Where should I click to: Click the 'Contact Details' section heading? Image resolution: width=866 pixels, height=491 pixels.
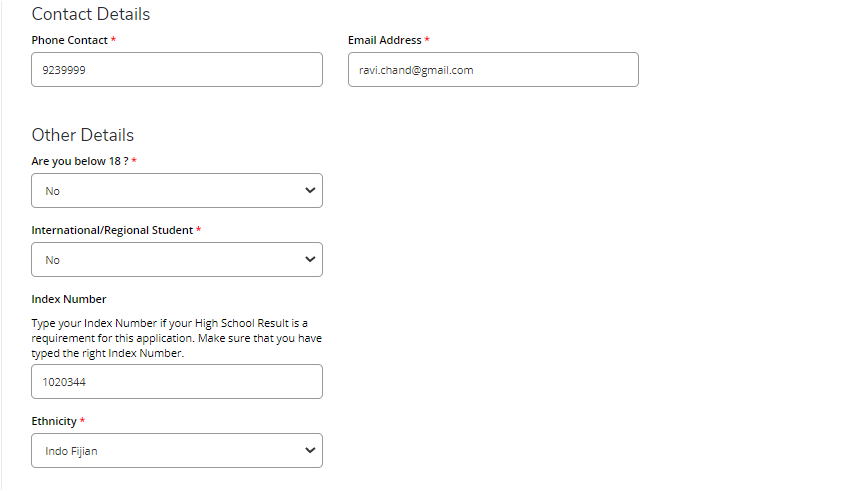click(91, 14)
